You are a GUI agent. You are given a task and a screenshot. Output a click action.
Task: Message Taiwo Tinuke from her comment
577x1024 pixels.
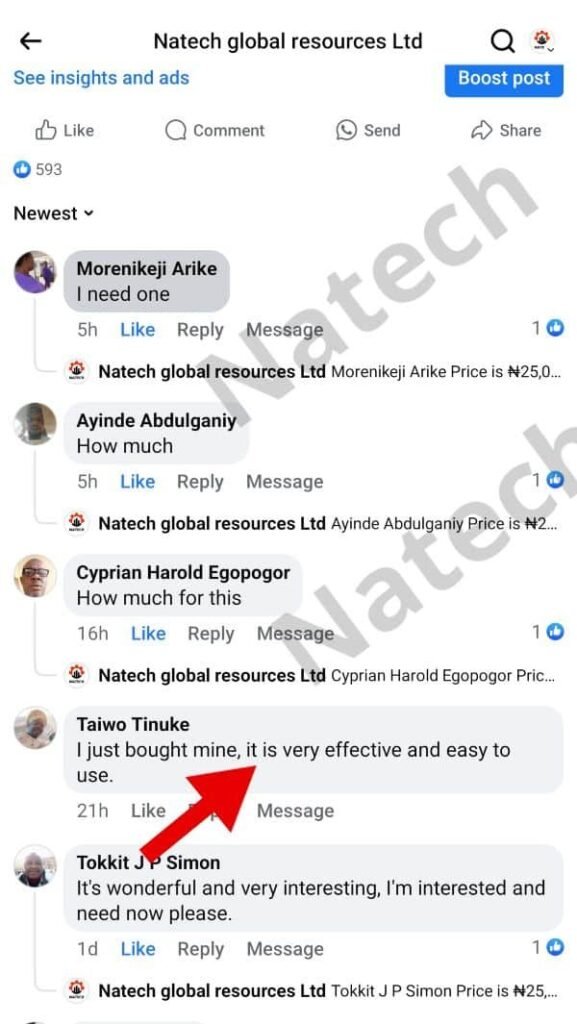tap(295, 811)
